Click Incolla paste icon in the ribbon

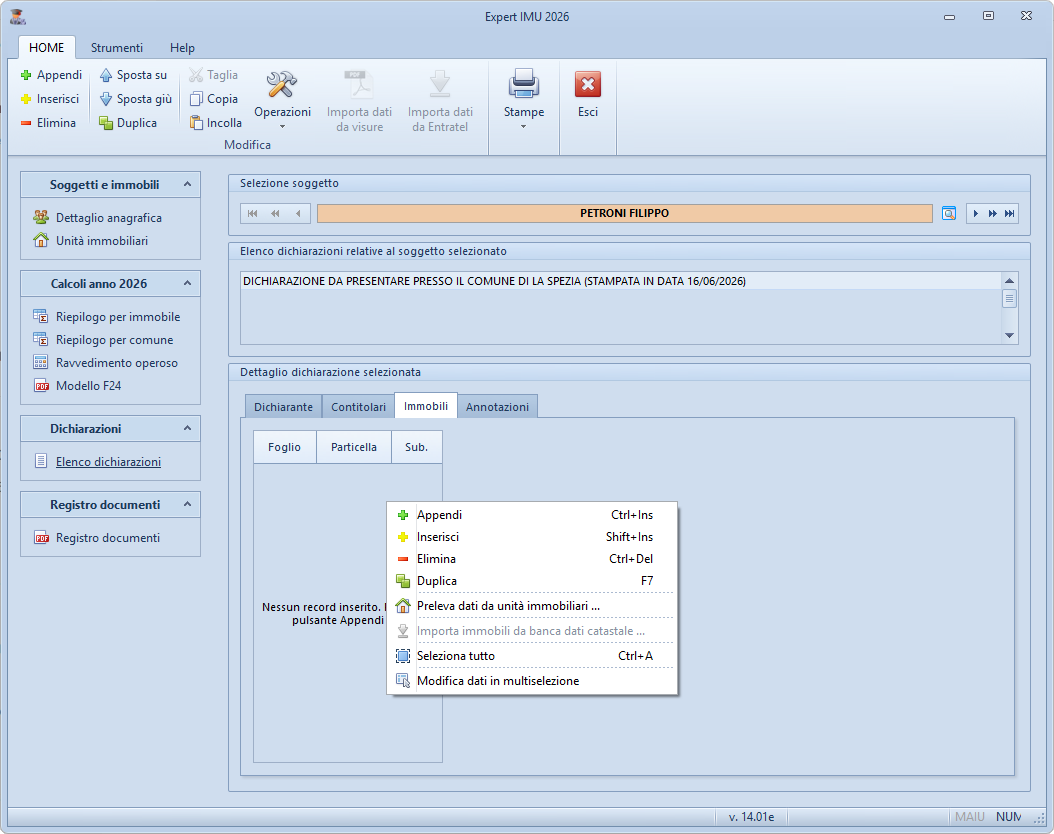197,123
